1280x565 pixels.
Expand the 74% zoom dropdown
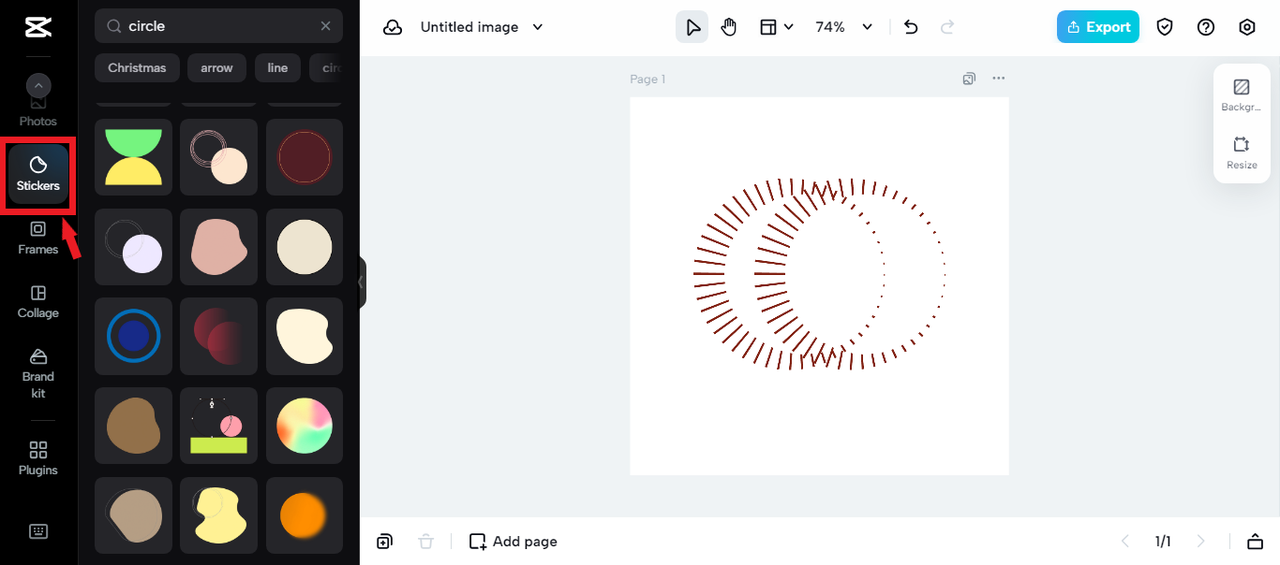(x=867, y=27)
